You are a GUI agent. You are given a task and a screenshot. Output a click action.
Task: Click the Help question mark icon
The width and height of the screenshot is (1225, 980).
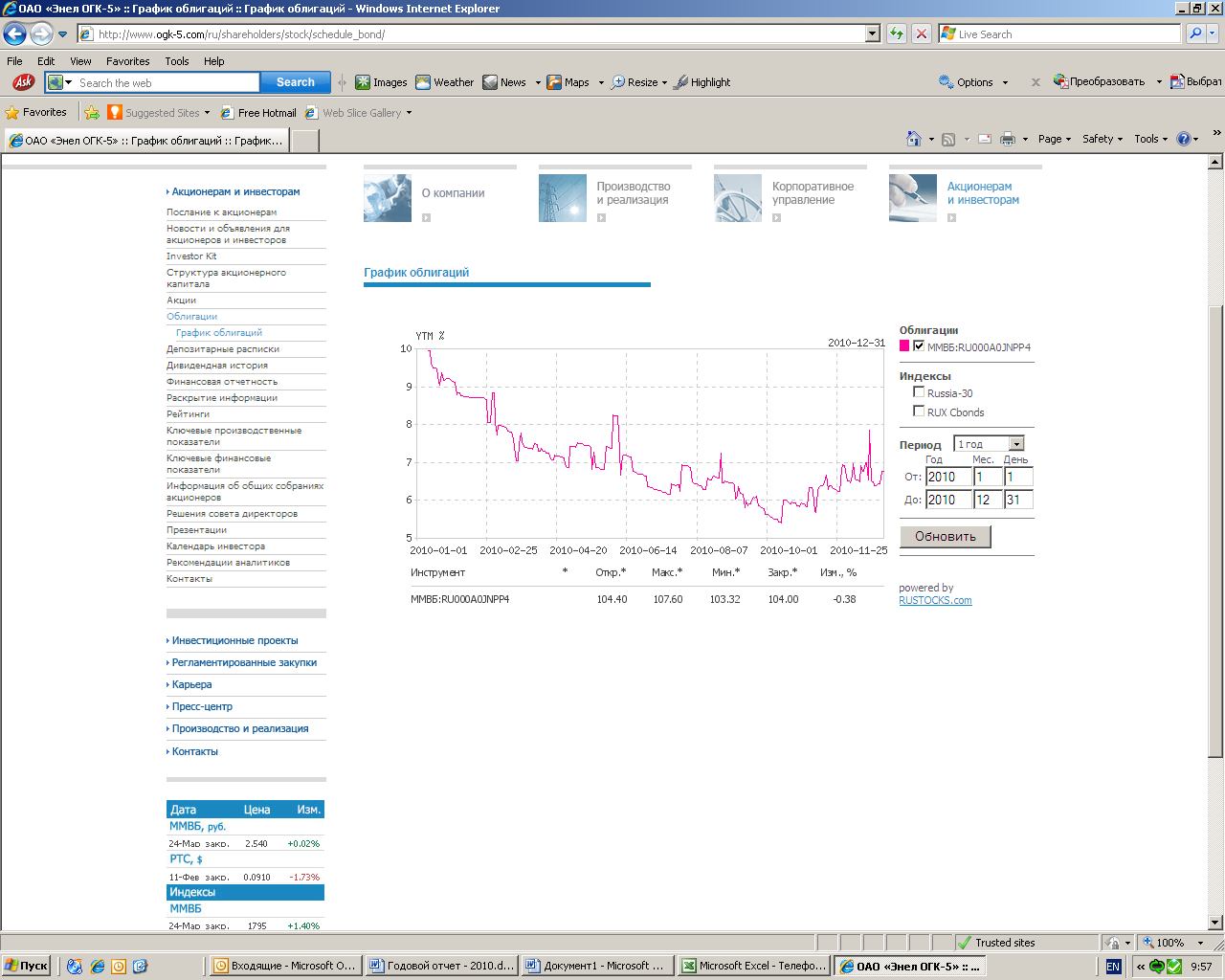[1184, 139]
